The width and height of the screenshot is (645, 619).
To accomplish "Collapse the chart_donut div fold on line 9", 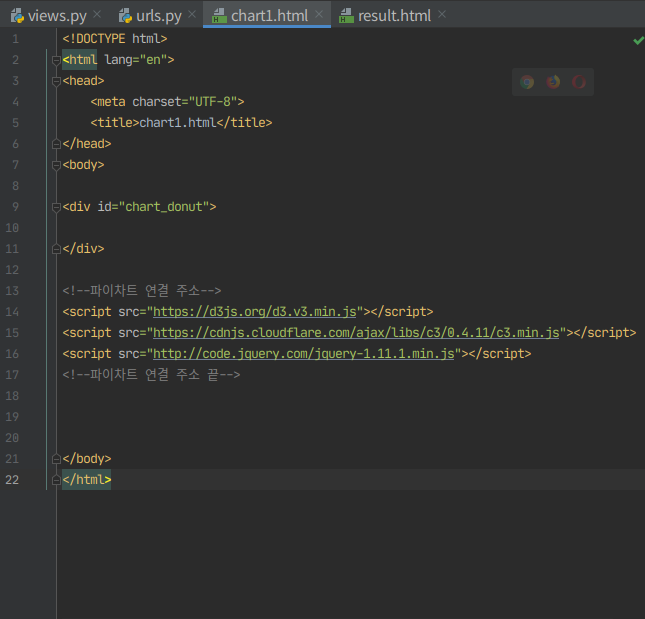I will (56, 207).
